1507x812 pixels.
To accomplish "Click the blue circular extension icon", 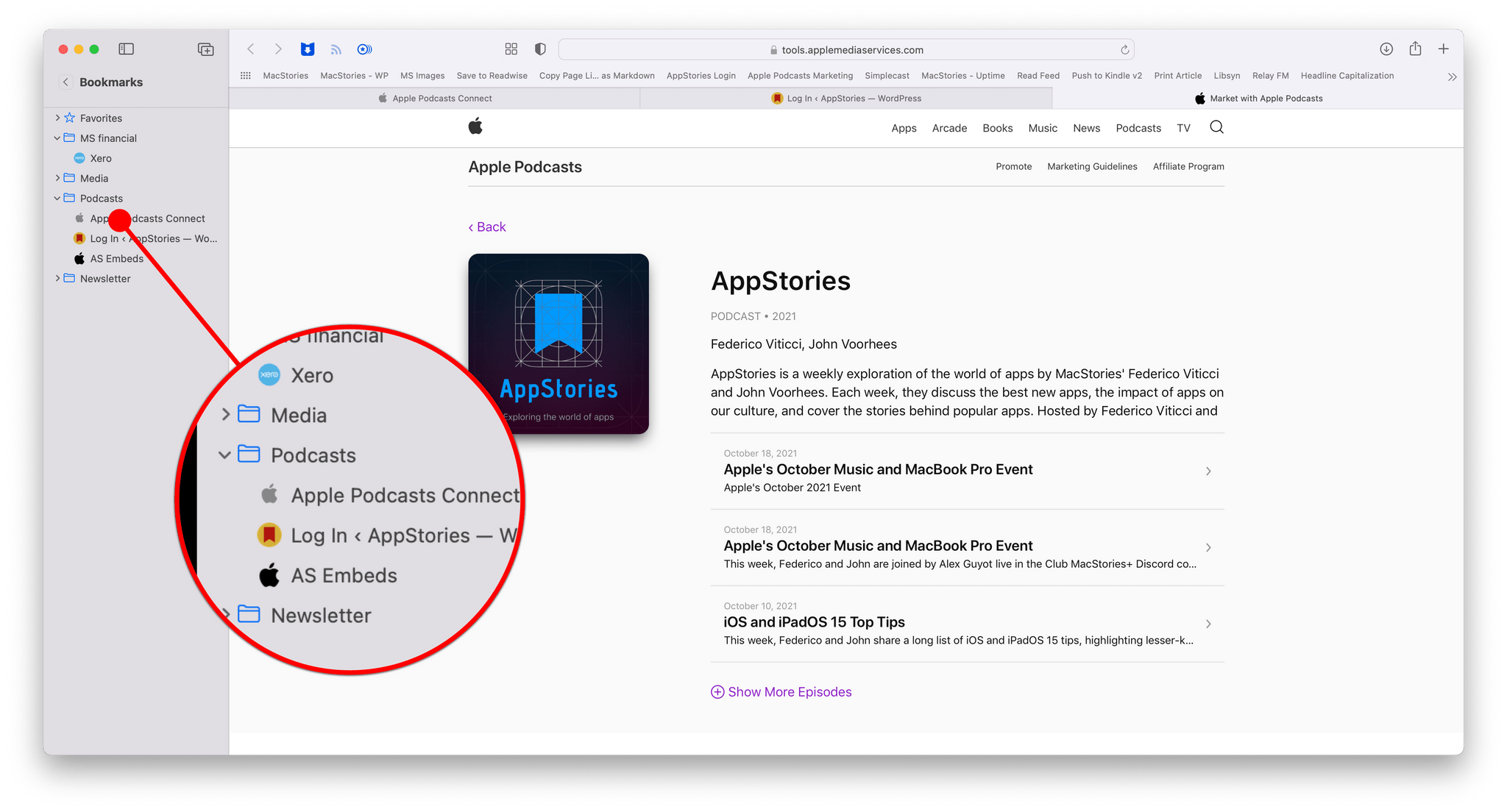I will click(x=364, y=49).
